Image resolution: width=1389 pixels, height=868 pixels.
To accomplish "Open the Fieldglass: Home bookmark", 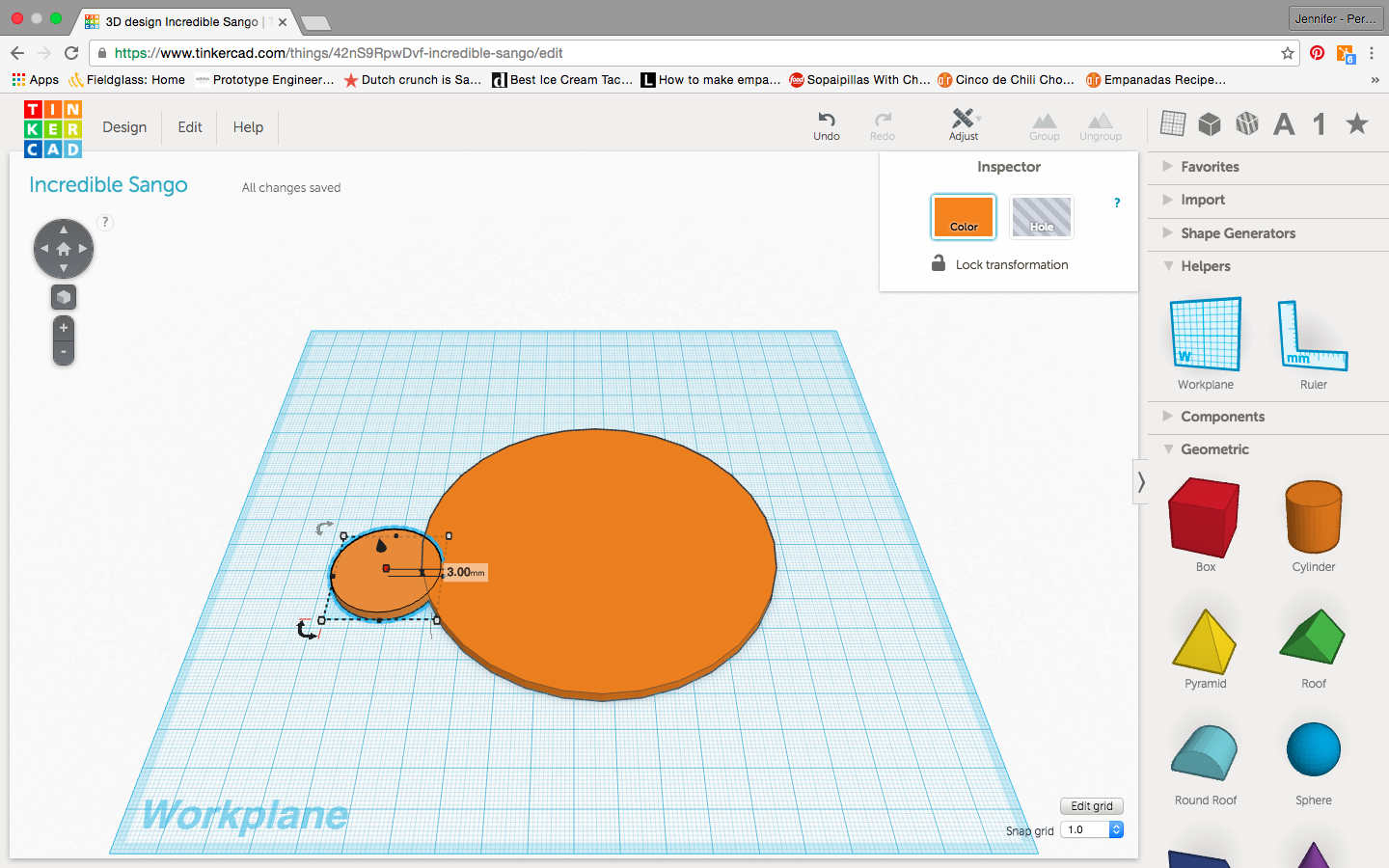I will coord(126,80).
